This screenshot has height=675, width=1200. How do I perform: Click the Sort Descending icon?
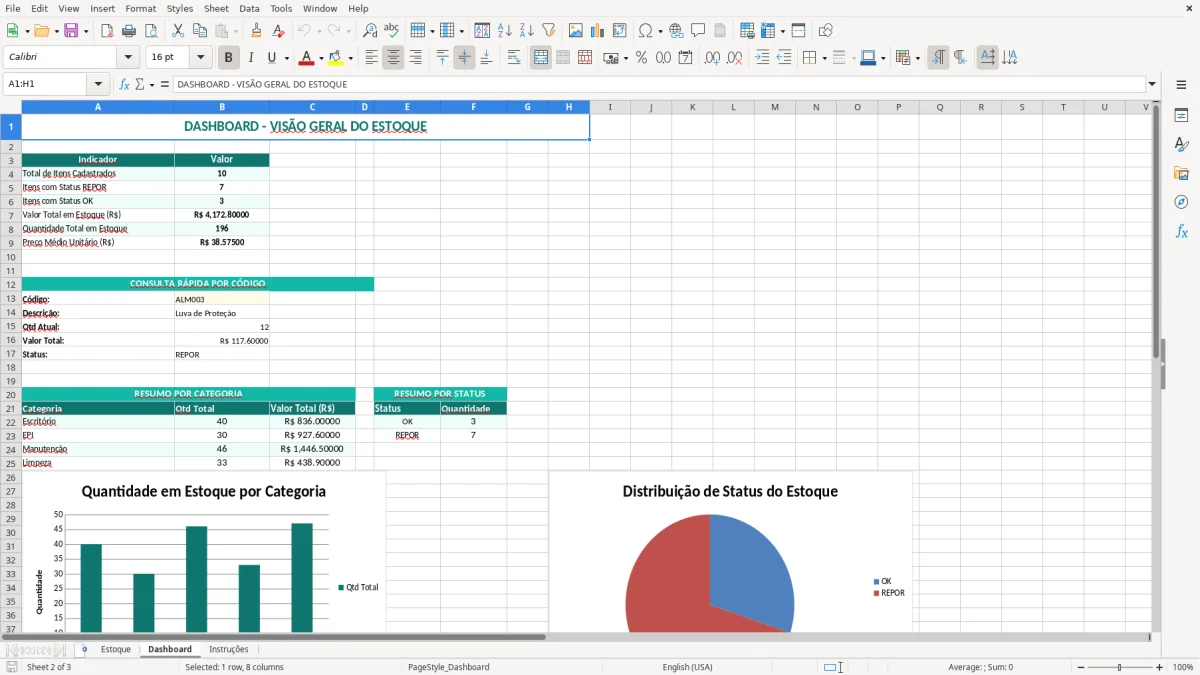tap(526, 31)
